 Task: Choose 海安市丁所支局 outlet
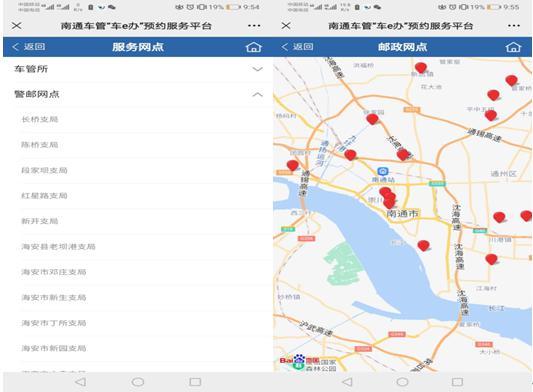(x=54, y=323)
